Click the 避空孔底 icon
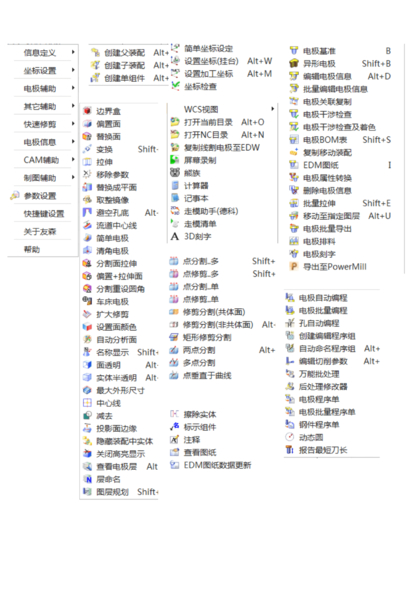Image resolution: width=415 pixels, height=600 pixels. pos(88,212)
